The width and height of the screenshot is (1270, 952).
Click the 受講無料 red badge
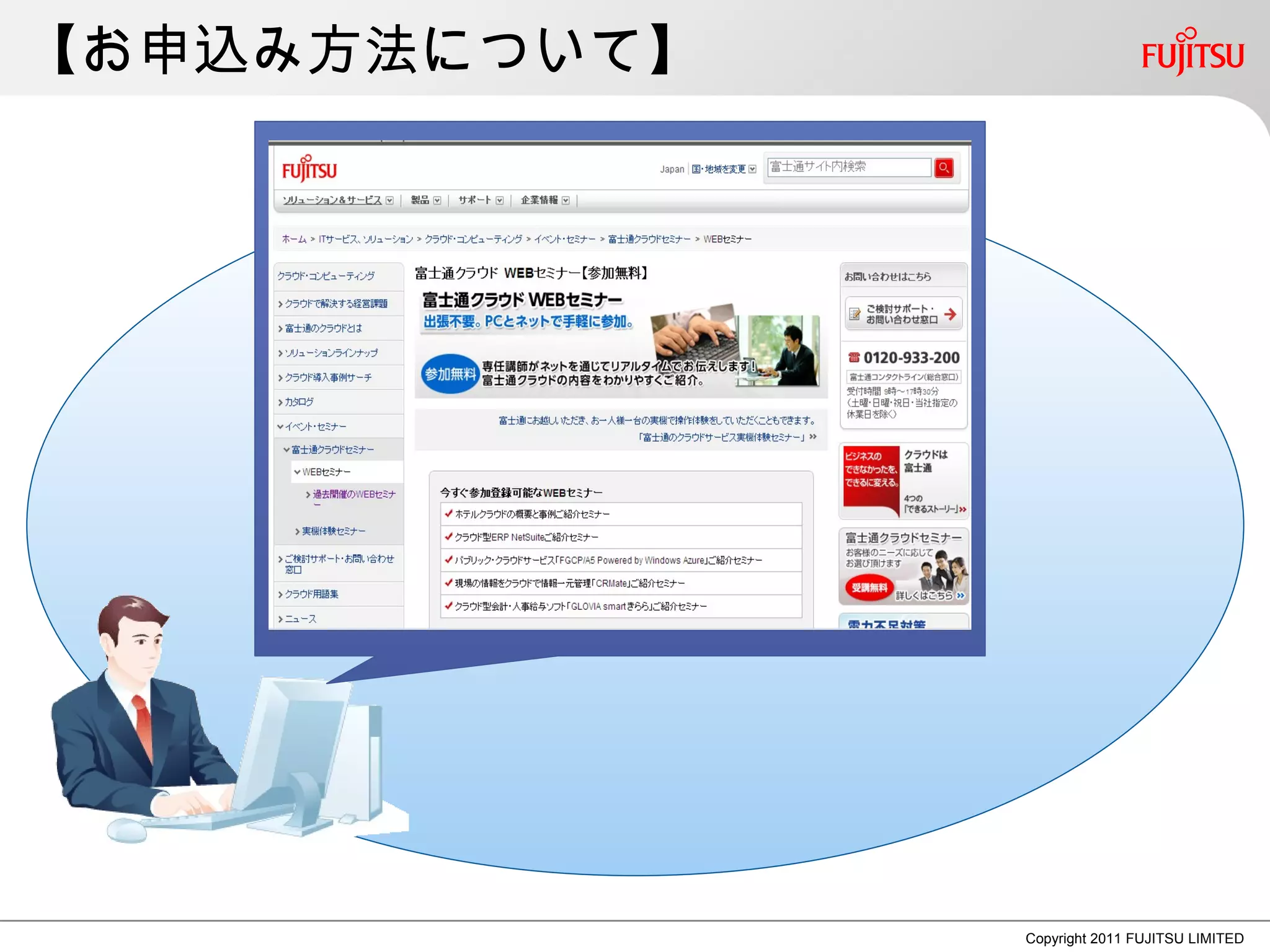point(869,588)
